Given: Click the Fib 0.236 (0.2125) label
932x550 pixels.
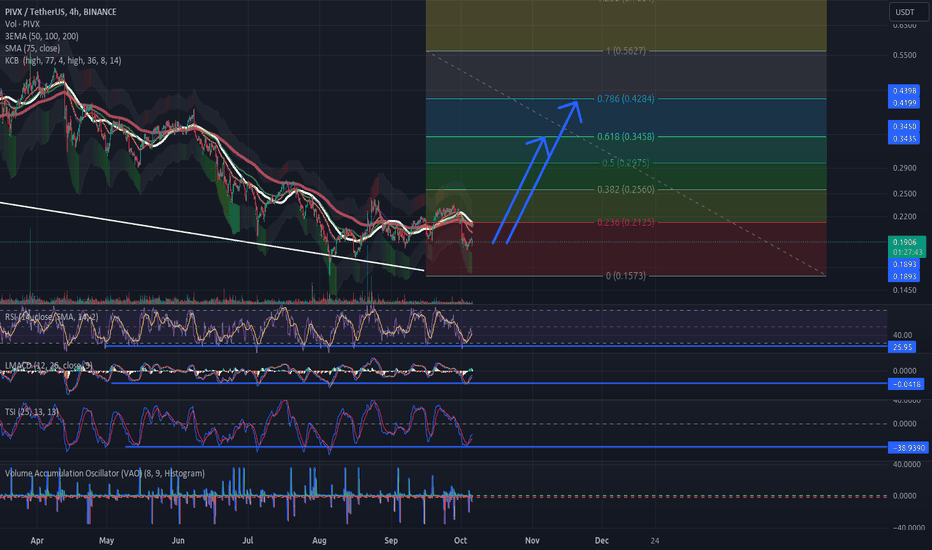Looking at the screenshot, I should point(625,222).
